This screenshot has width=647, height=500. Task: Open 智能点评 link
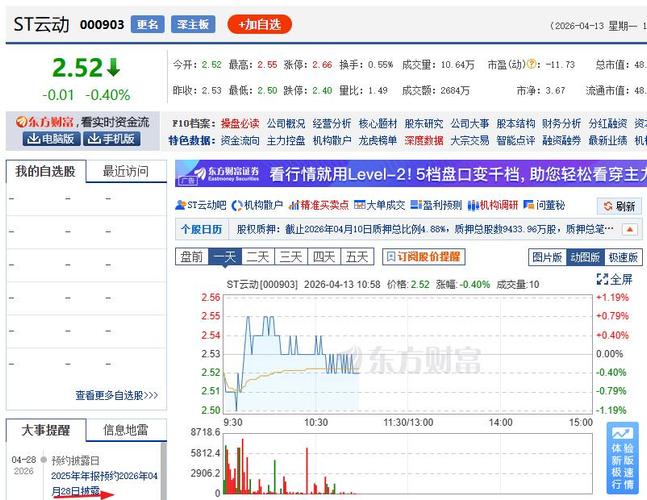pos(516,141)
